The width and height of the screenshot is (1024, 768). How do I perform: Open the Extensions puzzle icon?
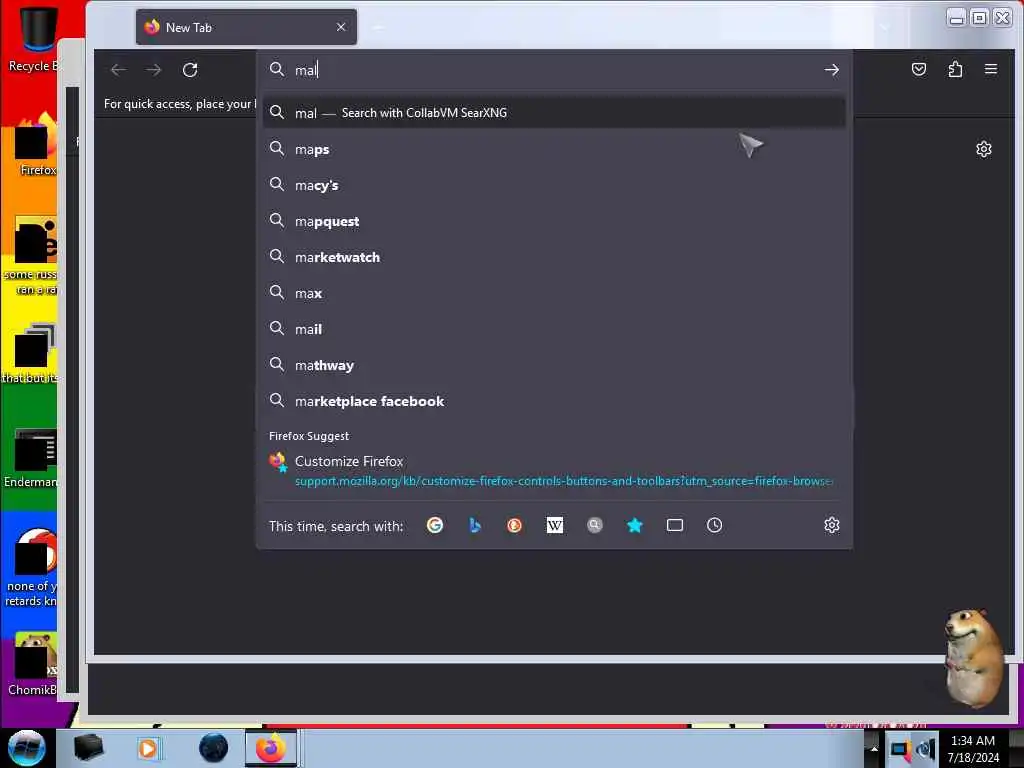point(955,69)
